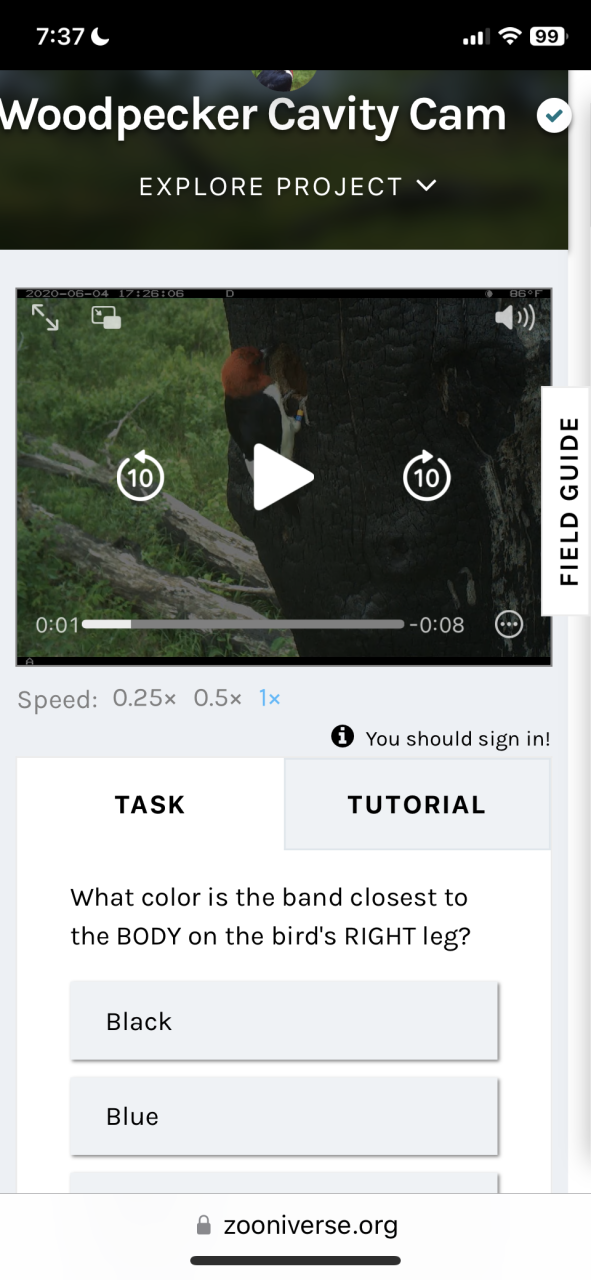Set playback speed to 0.5×

tap(218, 698)
